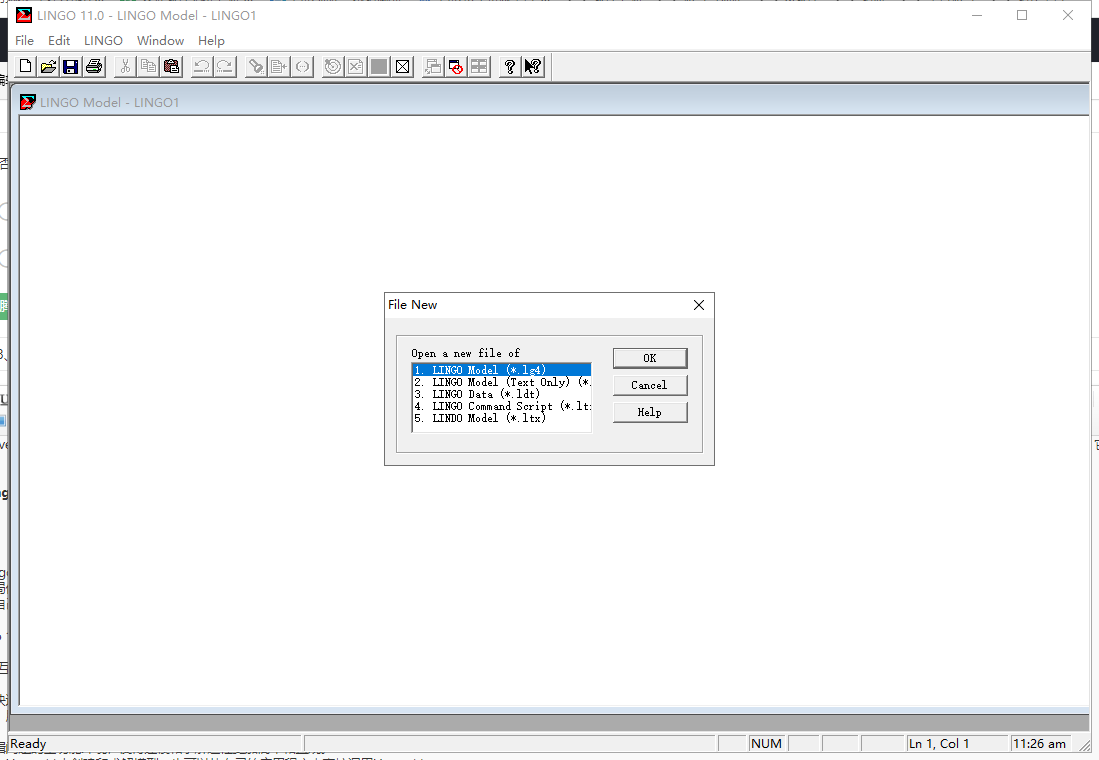Click the Solve bullseye icon

pyautogui.click(x=333, y=67)
